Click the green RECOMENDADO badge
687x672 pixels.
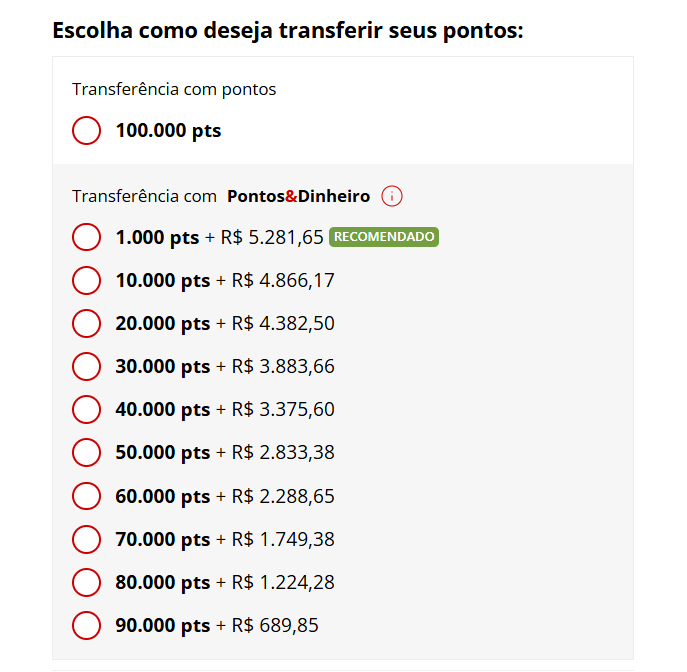click(x=384, y=237)
